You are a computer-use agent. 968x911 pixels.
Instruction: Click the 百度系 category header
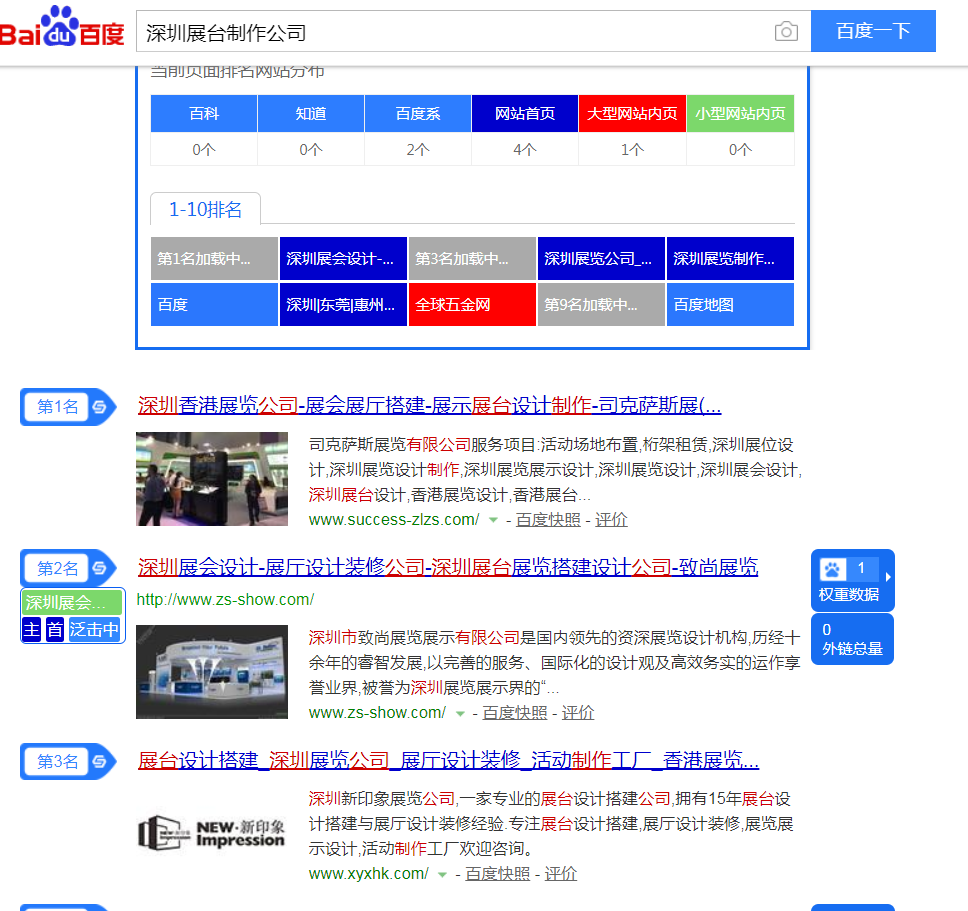coord(418,114)
